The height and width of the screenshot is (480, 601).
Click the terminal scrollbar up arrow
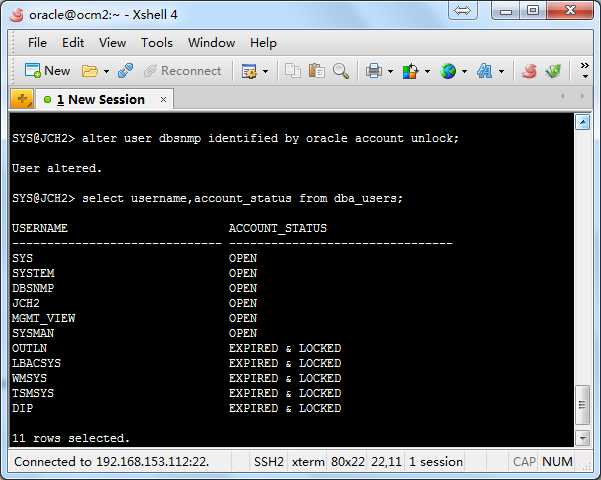[583, 123]
